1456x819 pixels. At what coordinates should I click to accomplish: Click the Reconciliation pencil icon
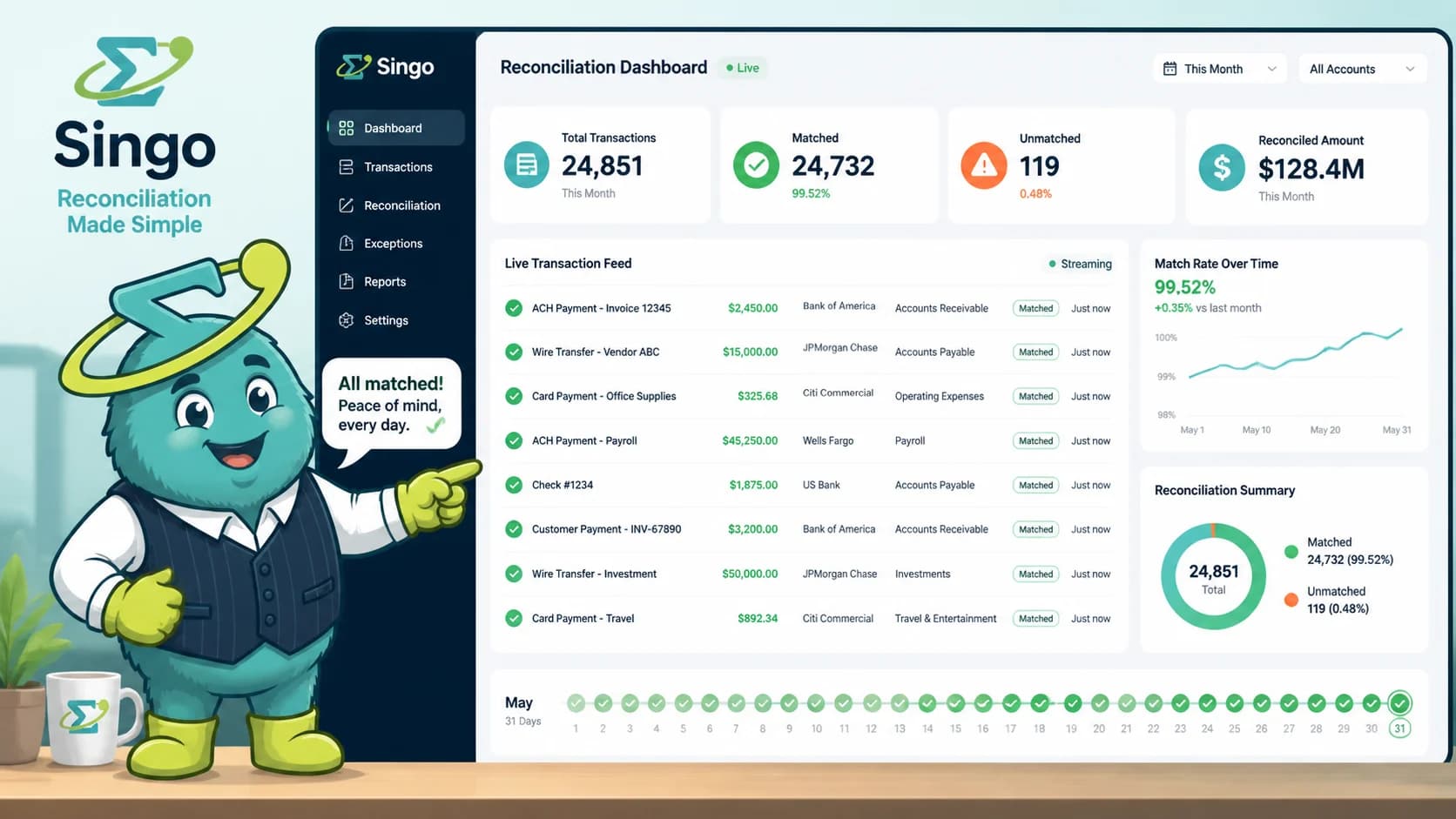click(347, 205)
